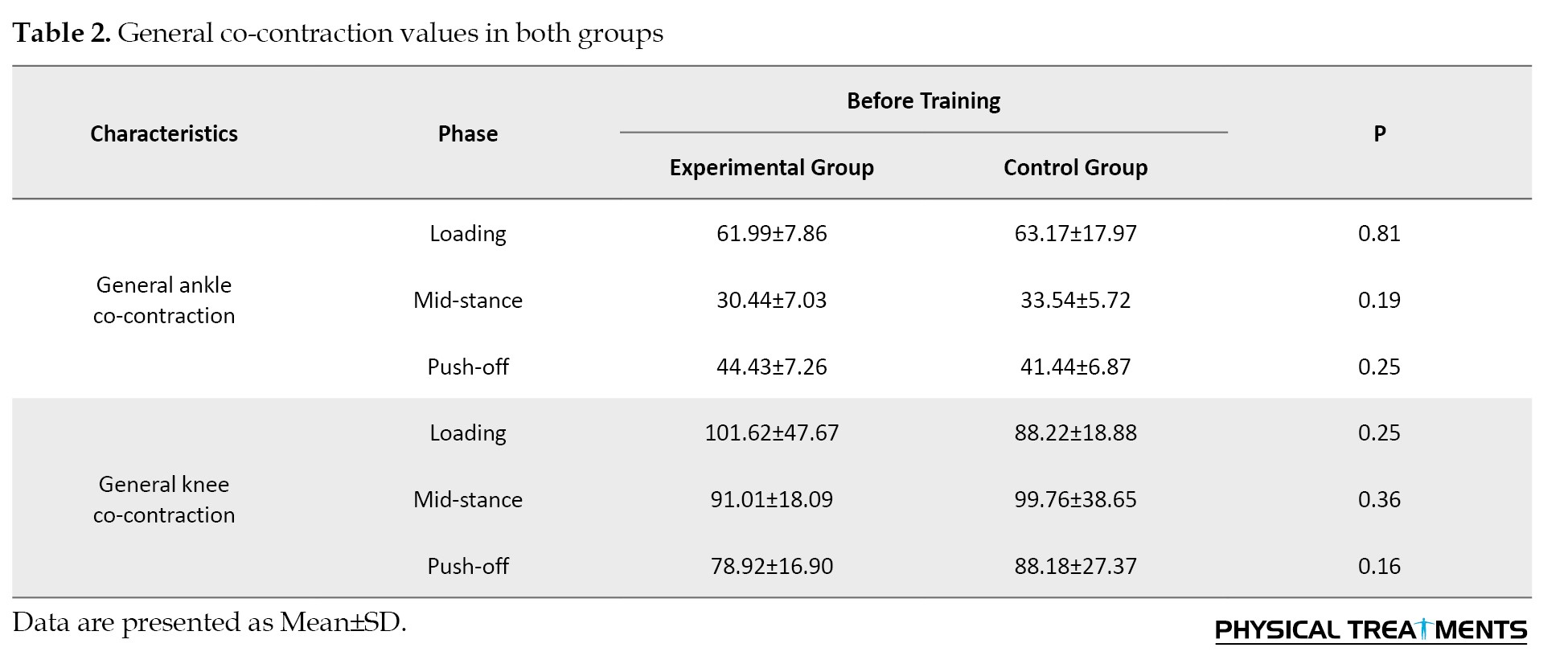
Task: Select the Control Group subheader
Action: [1075, 167]
